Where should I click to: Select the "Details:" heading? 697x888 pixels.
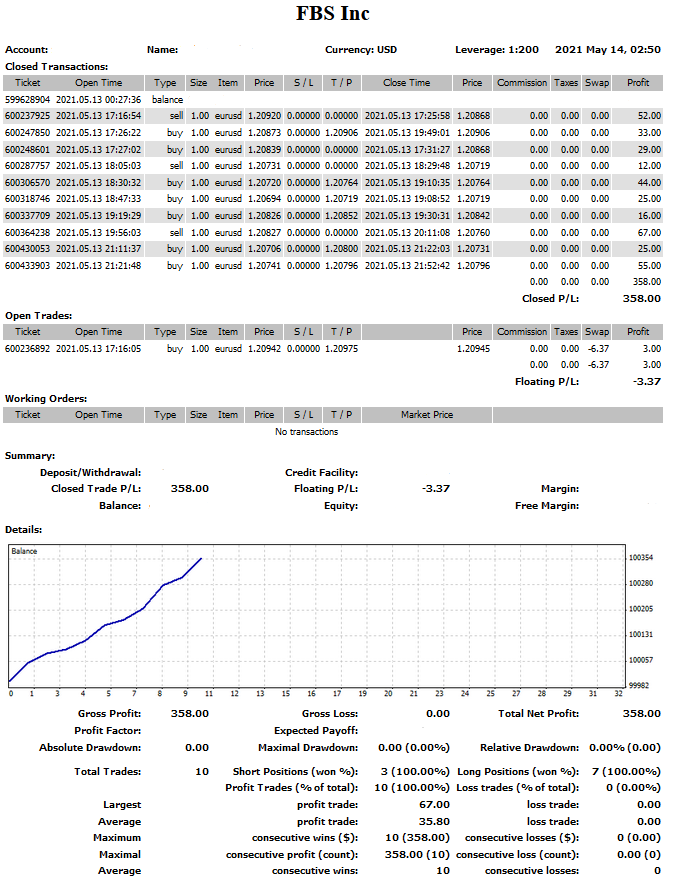[24, 530]
